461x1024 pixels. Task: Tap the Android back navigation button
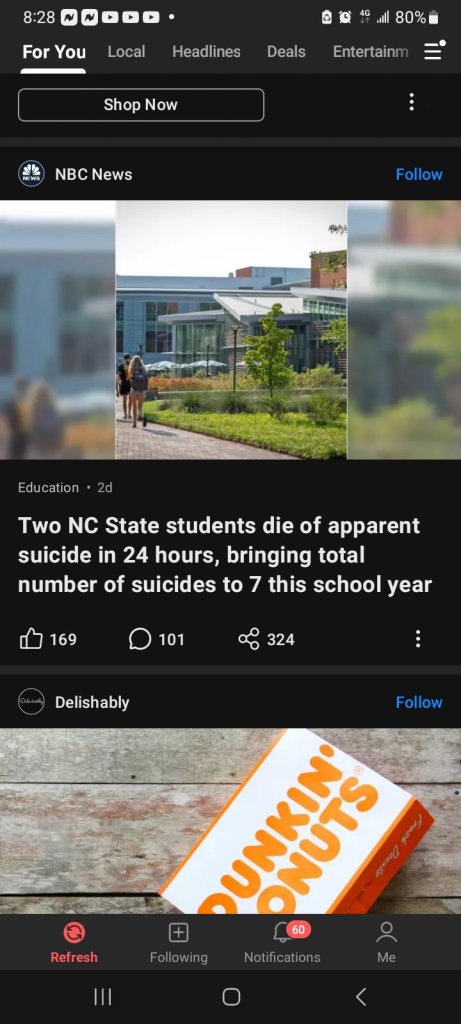click(x=360, y=997)
